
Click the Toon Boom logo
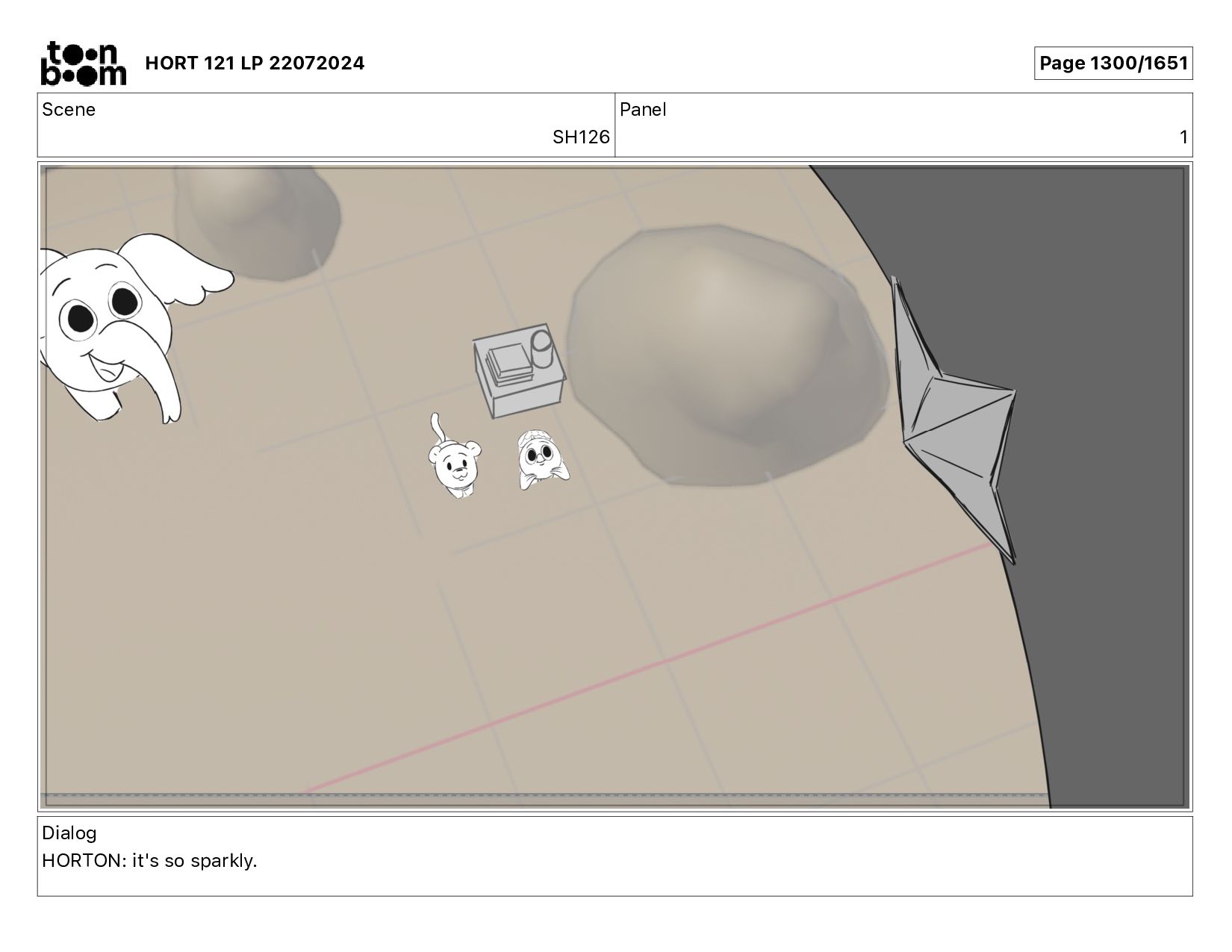click(83, 63)
